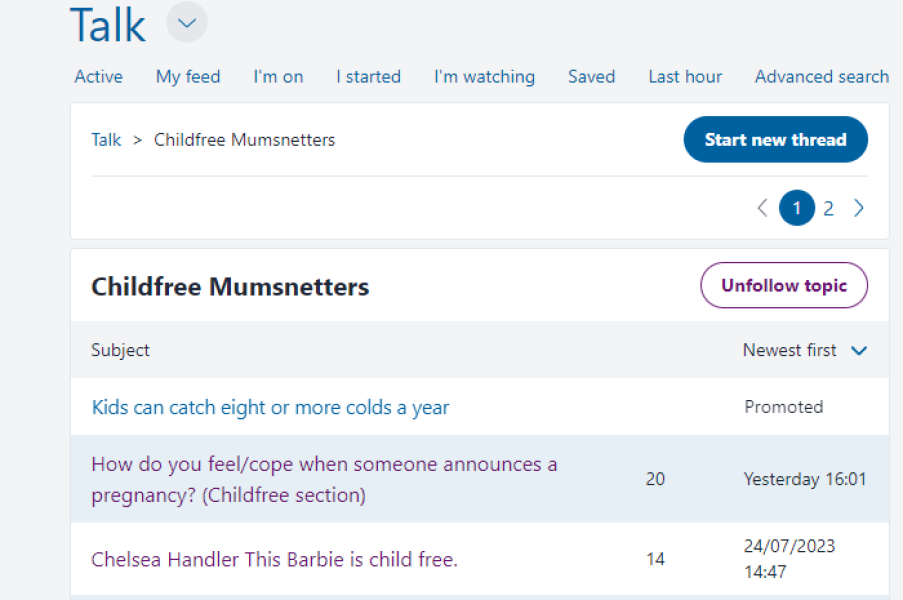Open Advanced search

point(821,77)
